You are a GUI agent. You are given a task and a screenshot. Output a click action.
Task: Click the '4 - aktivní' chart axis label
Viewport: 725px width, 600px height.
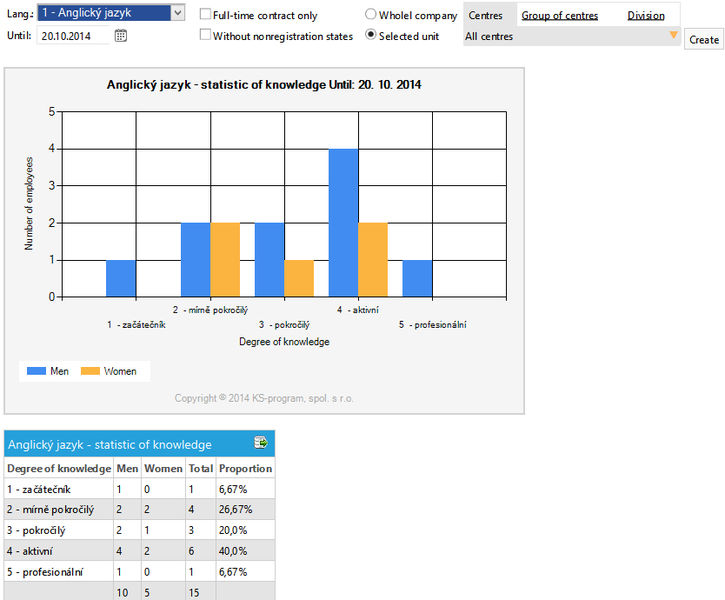pyautogui.click(x=358, y=310)
